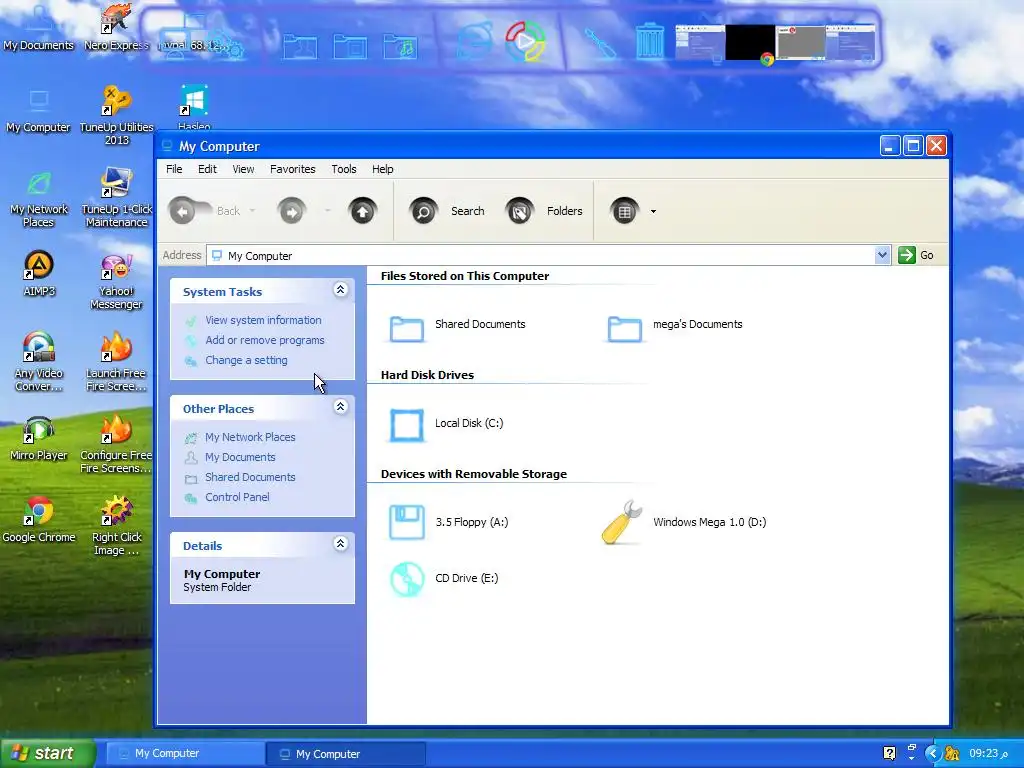Switch to first My Computer taskbar button
The image size is (1024, 768).
tap(185, 754)
